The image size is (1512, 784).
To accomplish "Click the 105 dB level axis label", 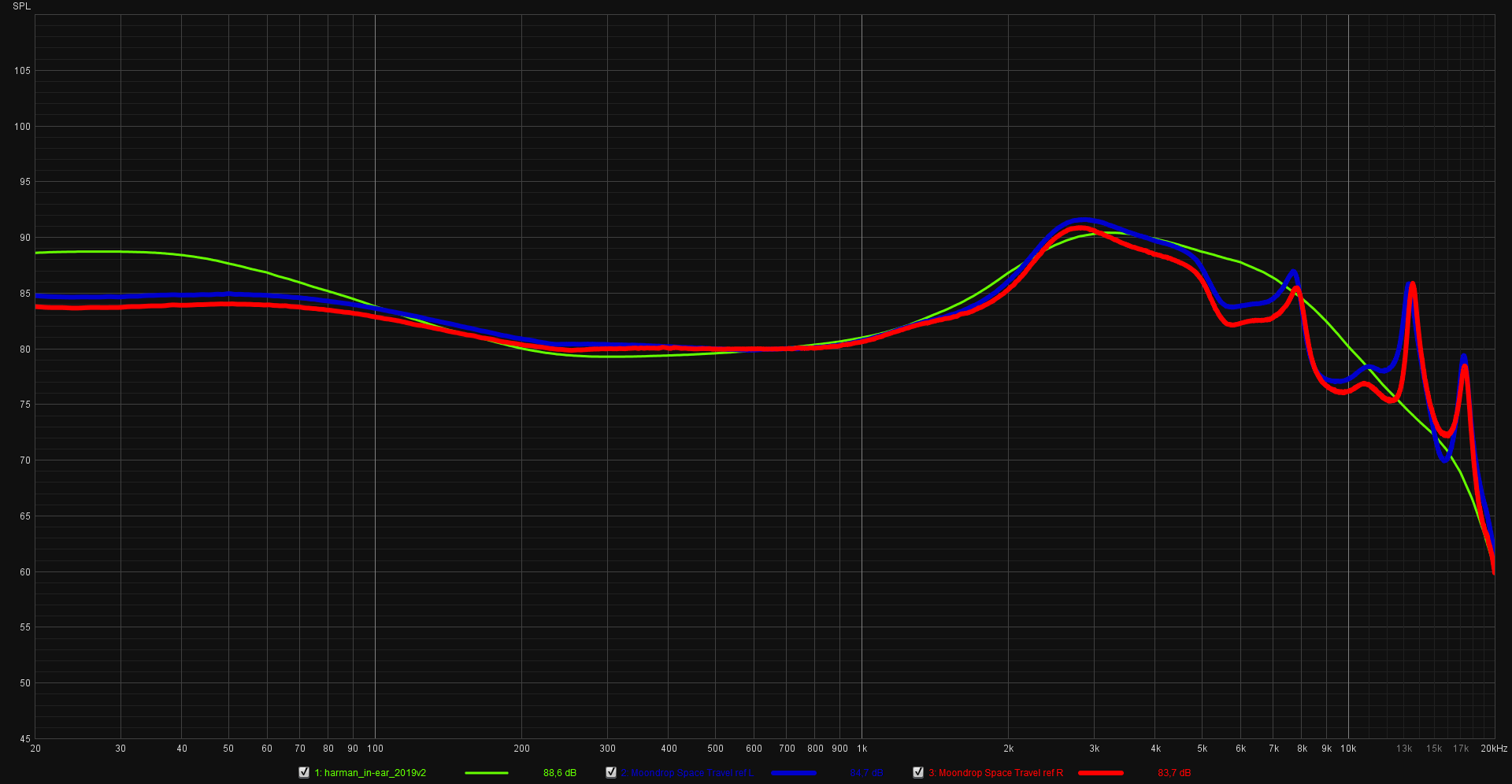I will click(x=22, y=71).
